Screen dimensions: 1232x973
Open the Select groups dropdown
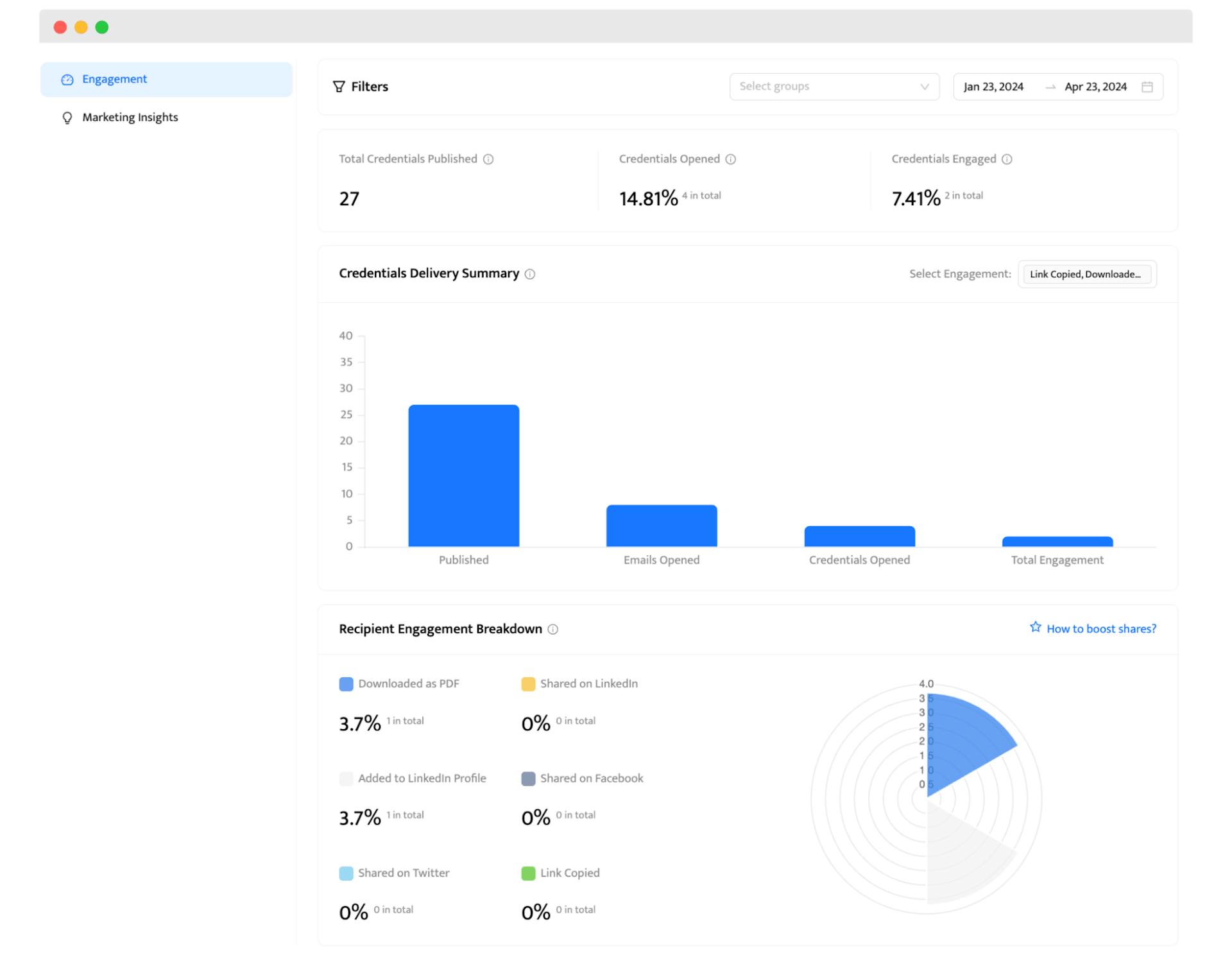pyautogui.click(x=834, y=86)
